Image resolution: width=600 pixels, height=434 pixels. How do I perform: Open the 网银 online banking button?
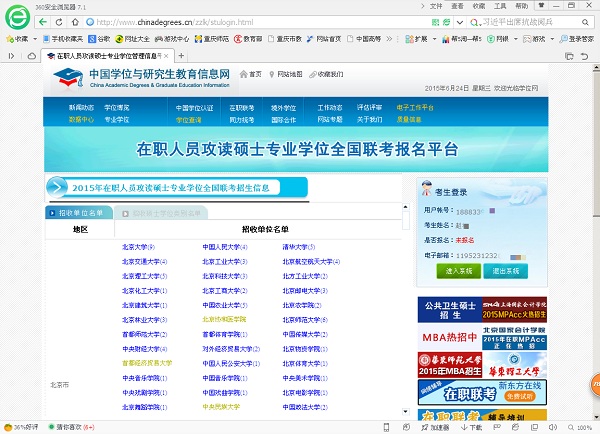pos(497,39)
